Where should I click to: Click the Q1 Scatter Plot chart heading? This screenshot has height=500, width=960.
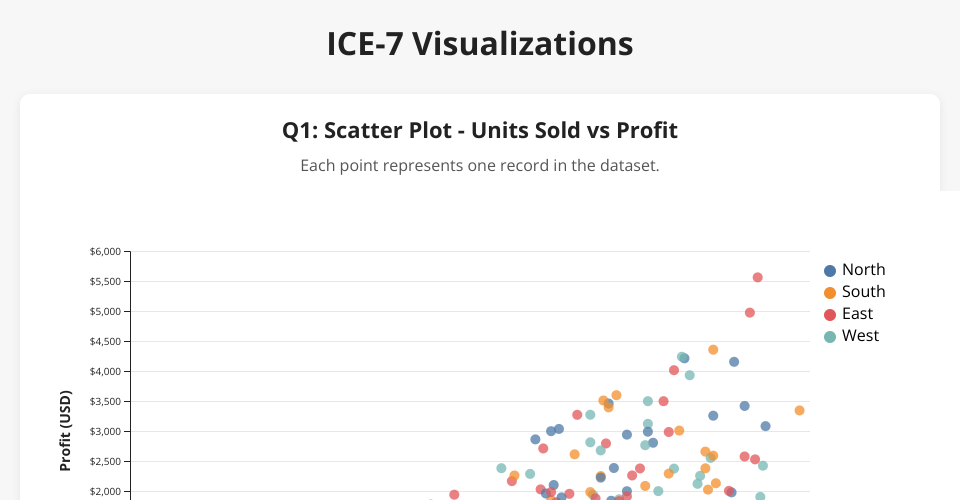click(x=480, y=130)
